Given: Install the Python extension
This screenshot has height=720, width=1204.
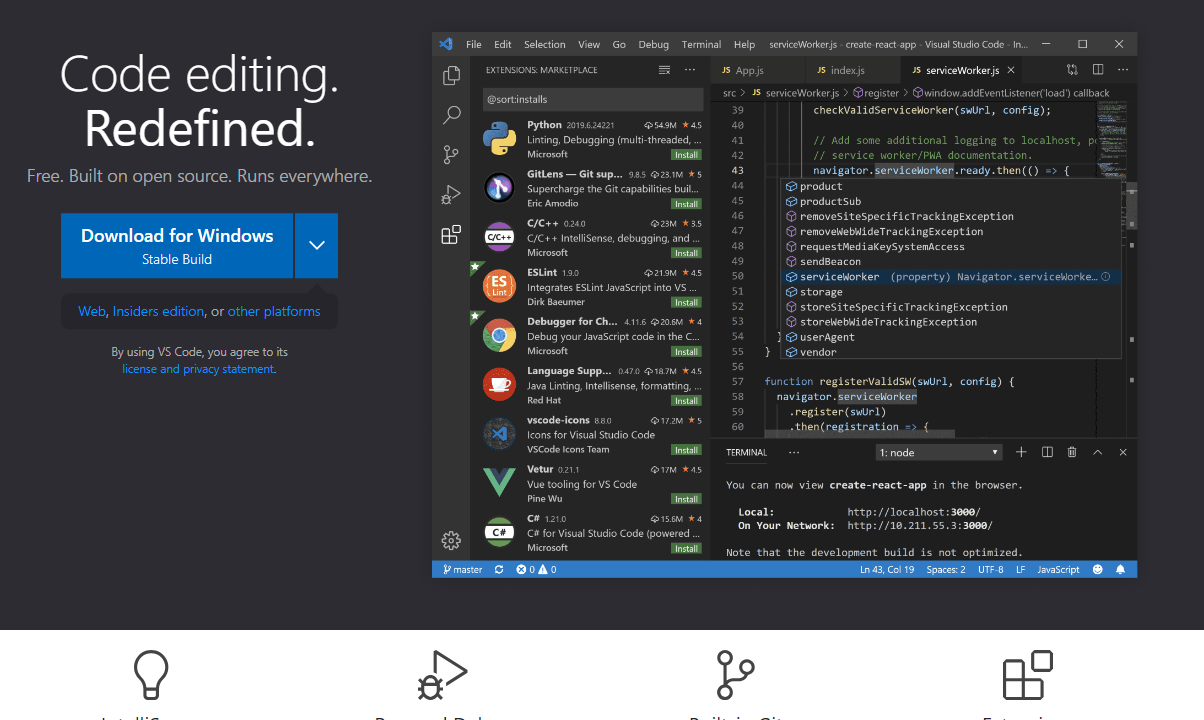Looking at the screenshot, I should pyautogui.click(x=686, y=155).
